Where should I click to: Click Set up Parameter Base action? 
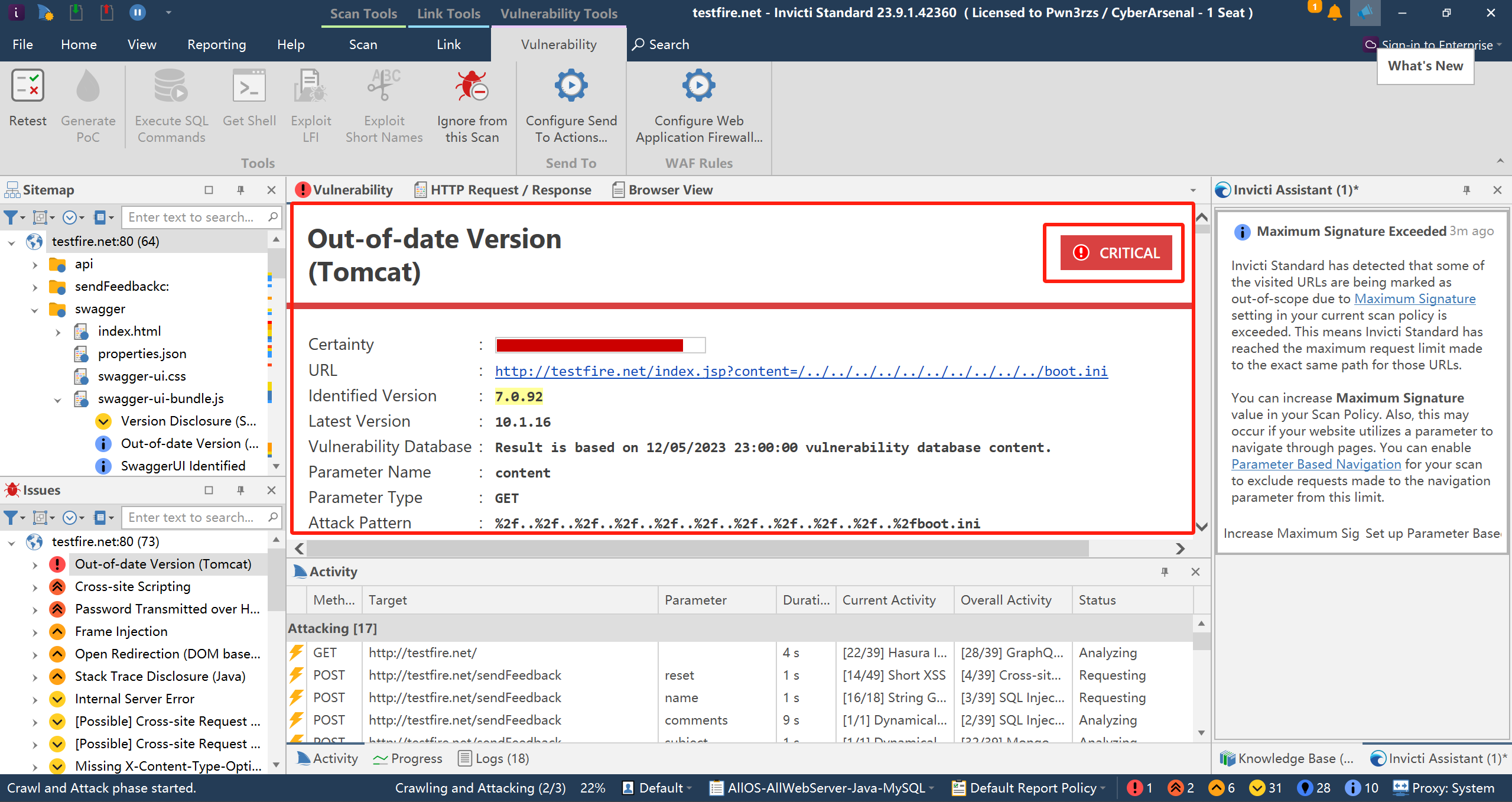click(1432, 533)
